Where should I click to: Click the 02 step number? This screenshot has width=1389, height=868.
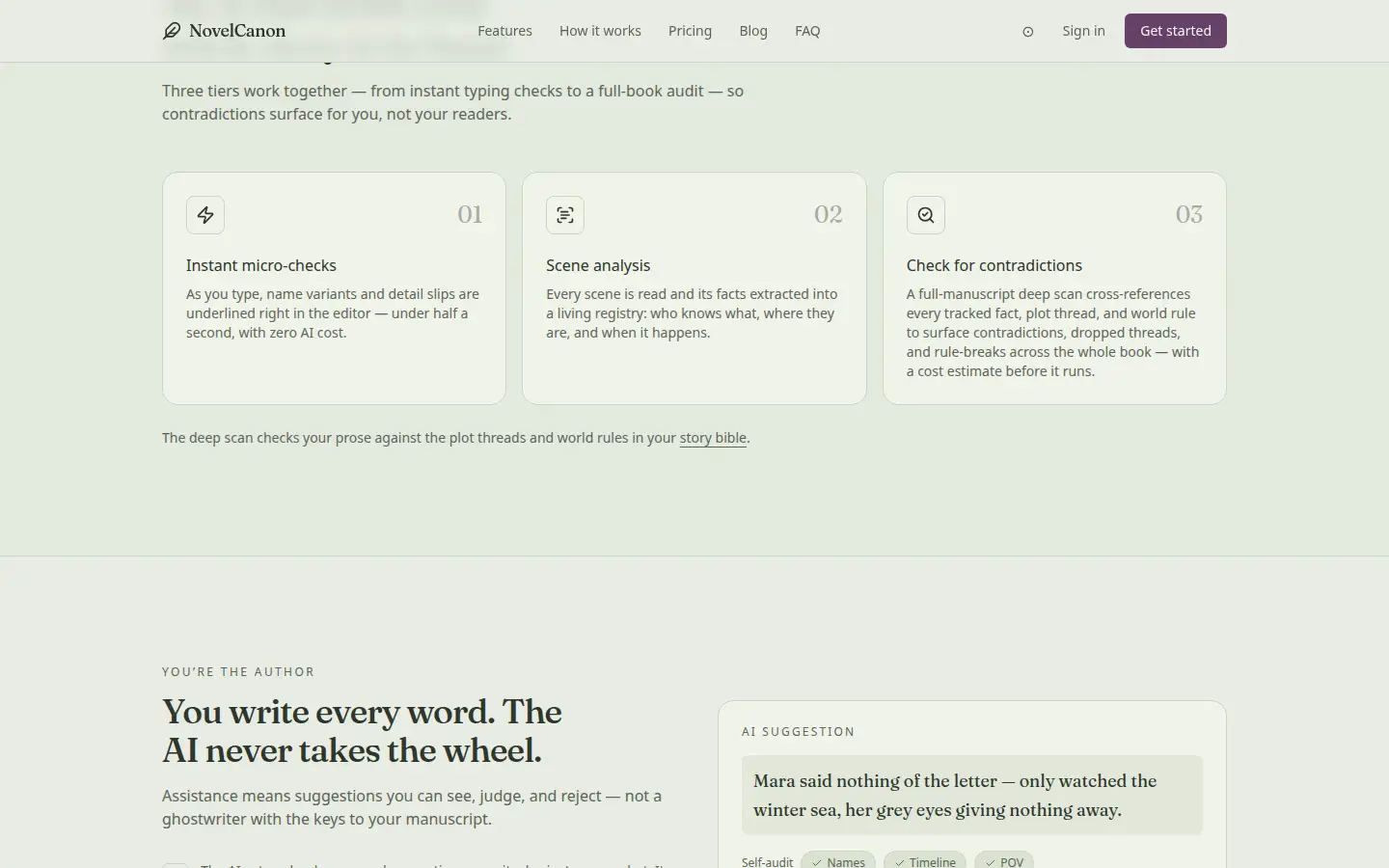tap(829, 214)
